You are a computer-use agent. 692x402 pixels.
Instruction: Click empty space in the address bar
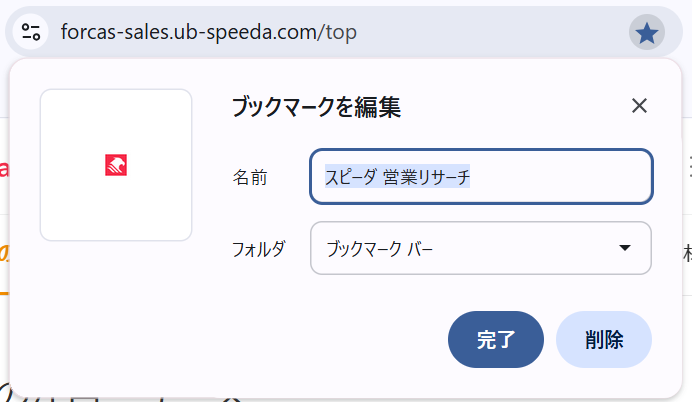[x=490, y=32]
